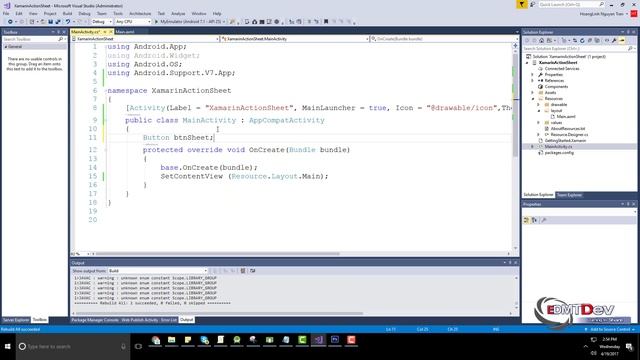Image resolution: width=640 pixels, height=360 pixels.
Task: Click Add to Source Control in status bar
Action: tap(610, 329)
